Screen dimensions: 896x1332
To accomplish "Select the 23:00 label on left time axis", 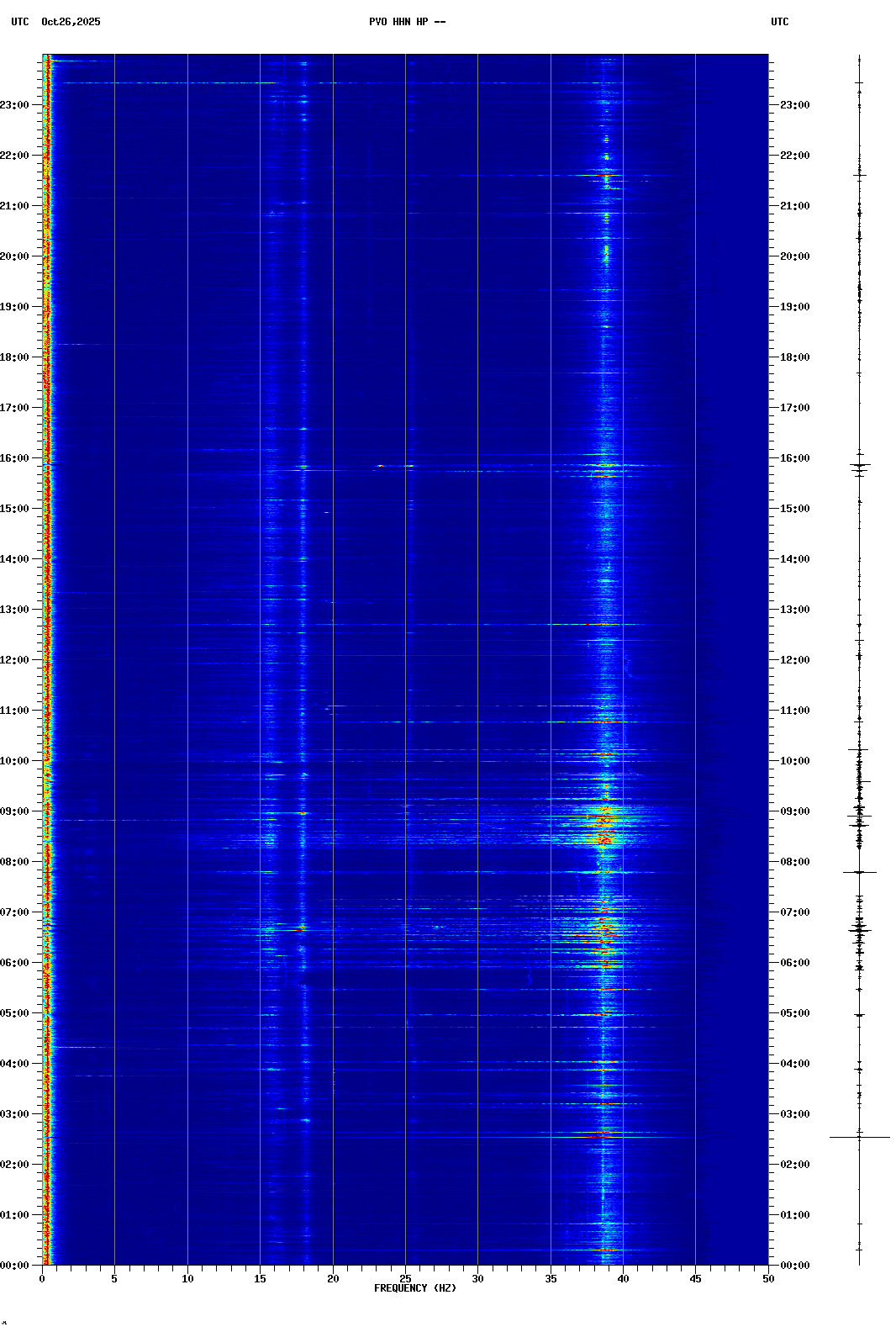I will point(15,105).
